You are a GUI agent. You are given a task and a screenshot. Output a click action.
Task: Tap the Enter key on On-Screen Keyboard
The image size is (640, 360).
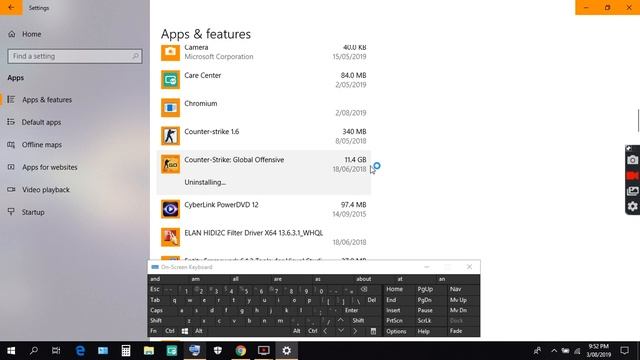tap(352, 310)
